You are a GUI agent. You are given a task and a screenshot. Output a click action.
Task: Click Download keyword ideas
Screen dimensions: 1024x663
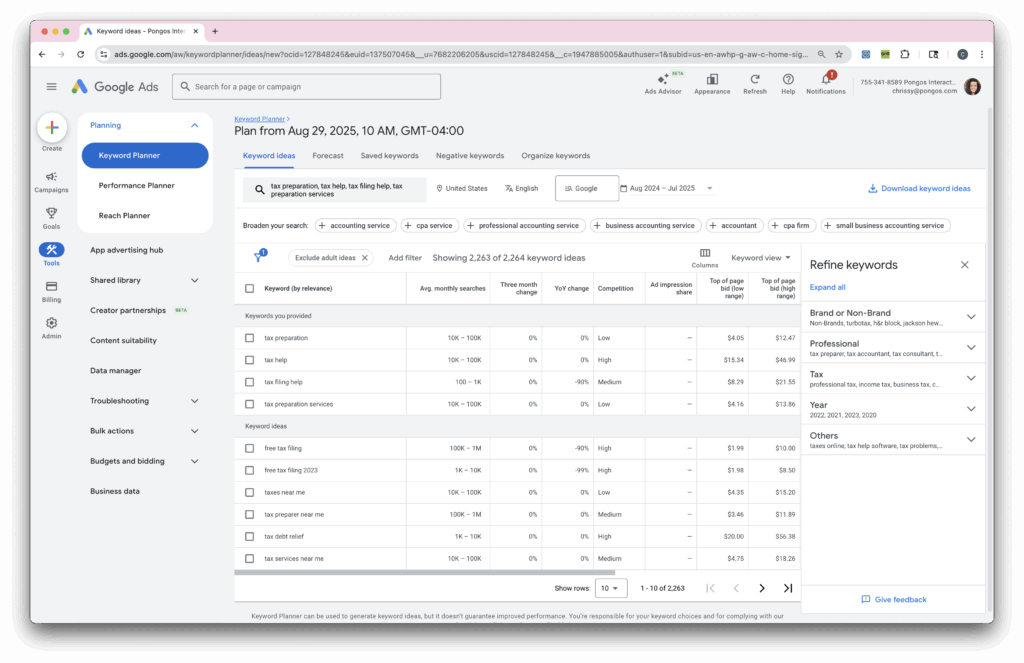(x=919, y=188)
